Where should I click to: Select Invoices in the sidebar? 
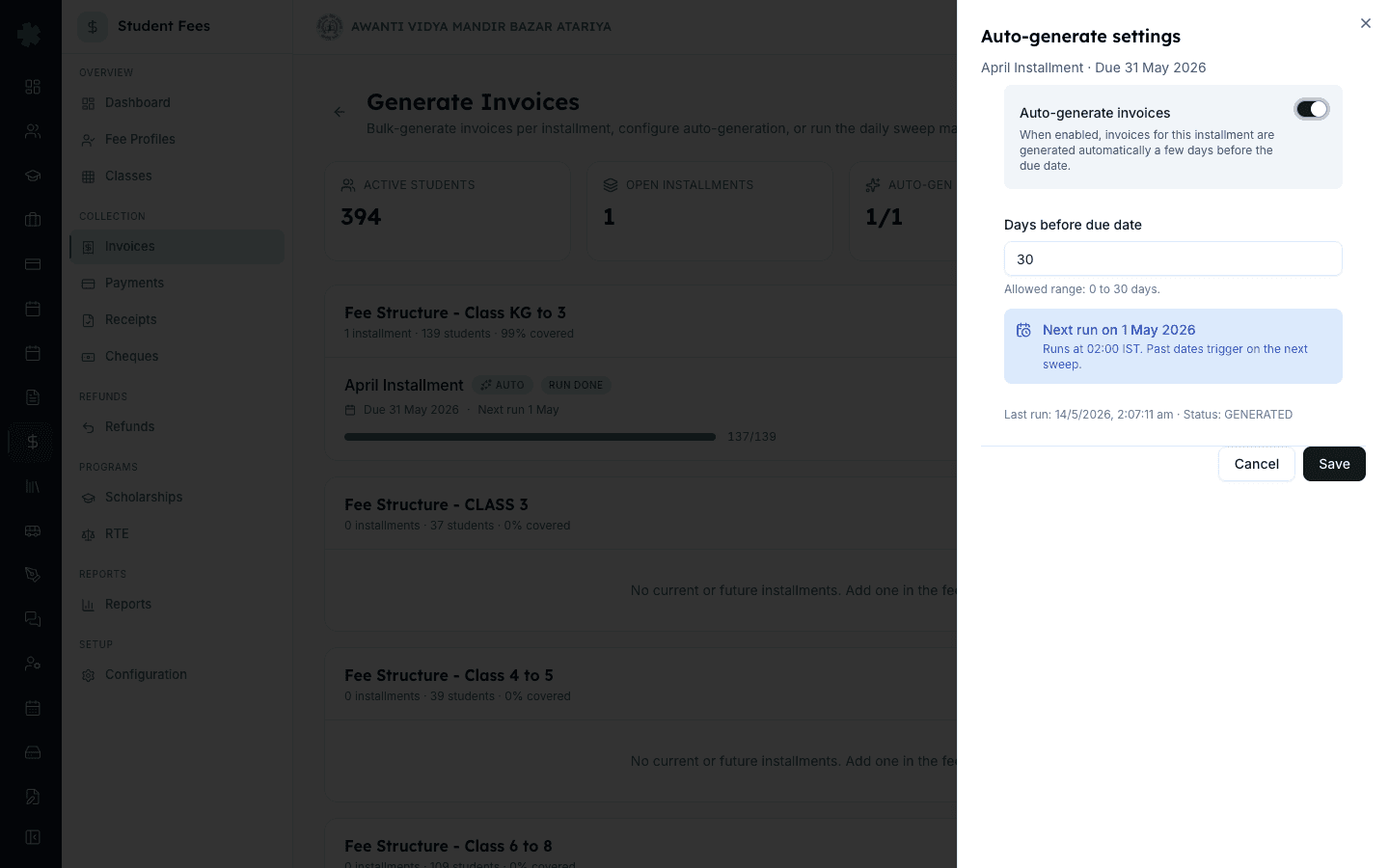(177, 247)
